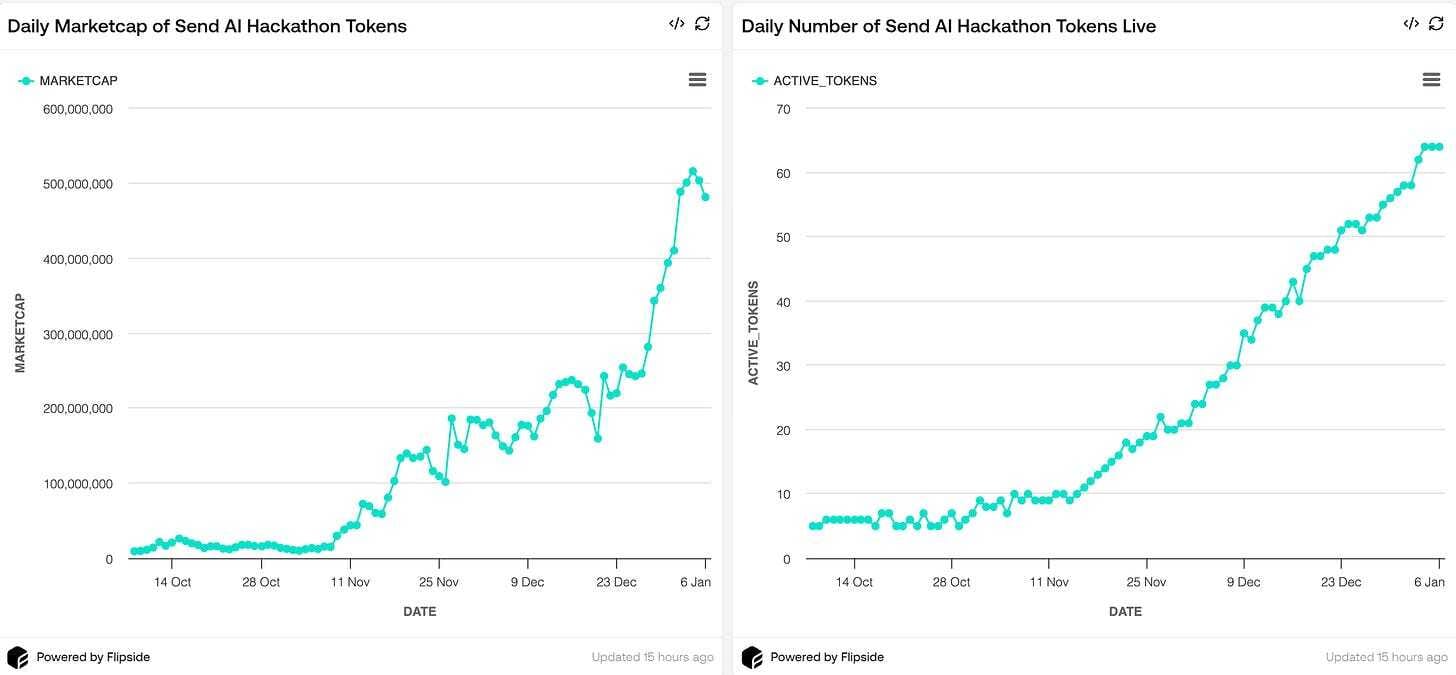Screen dimensions: 1456x675
Task: Refresh the Daily Marketcap chart
Action: tap(703, 24)
